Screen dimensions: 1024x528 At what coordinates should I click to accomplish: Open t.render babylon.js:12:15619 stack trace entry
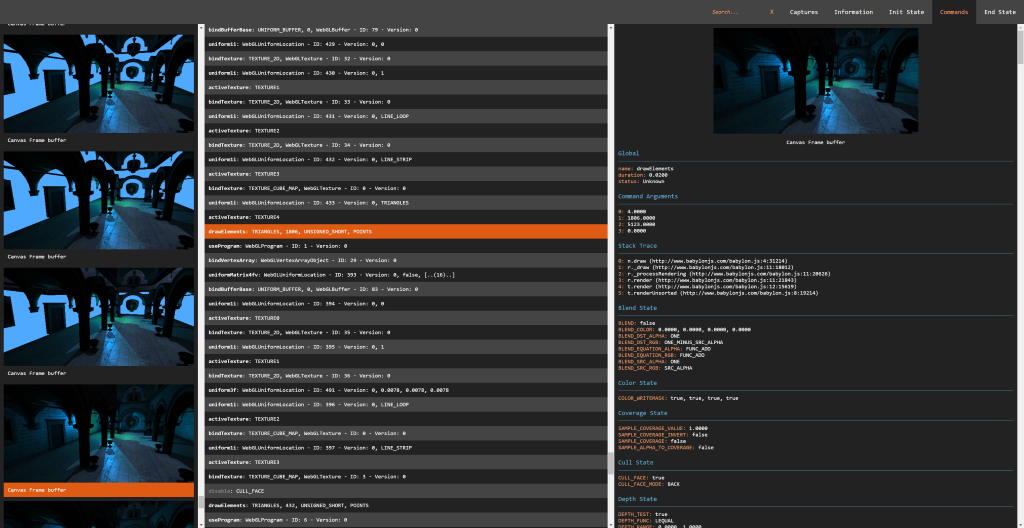pos(707,286)
